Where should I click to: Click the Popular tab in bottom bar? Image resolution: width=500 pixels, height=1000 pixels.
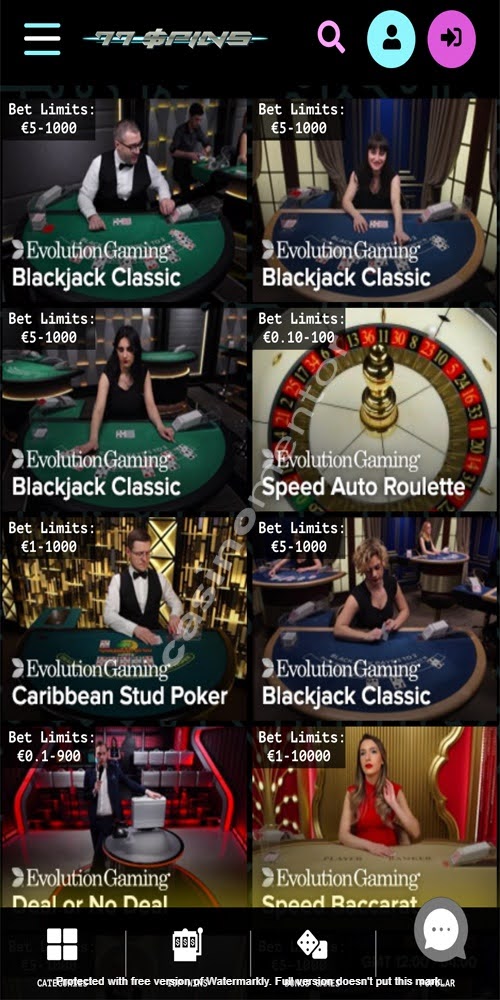coord(438,983)
